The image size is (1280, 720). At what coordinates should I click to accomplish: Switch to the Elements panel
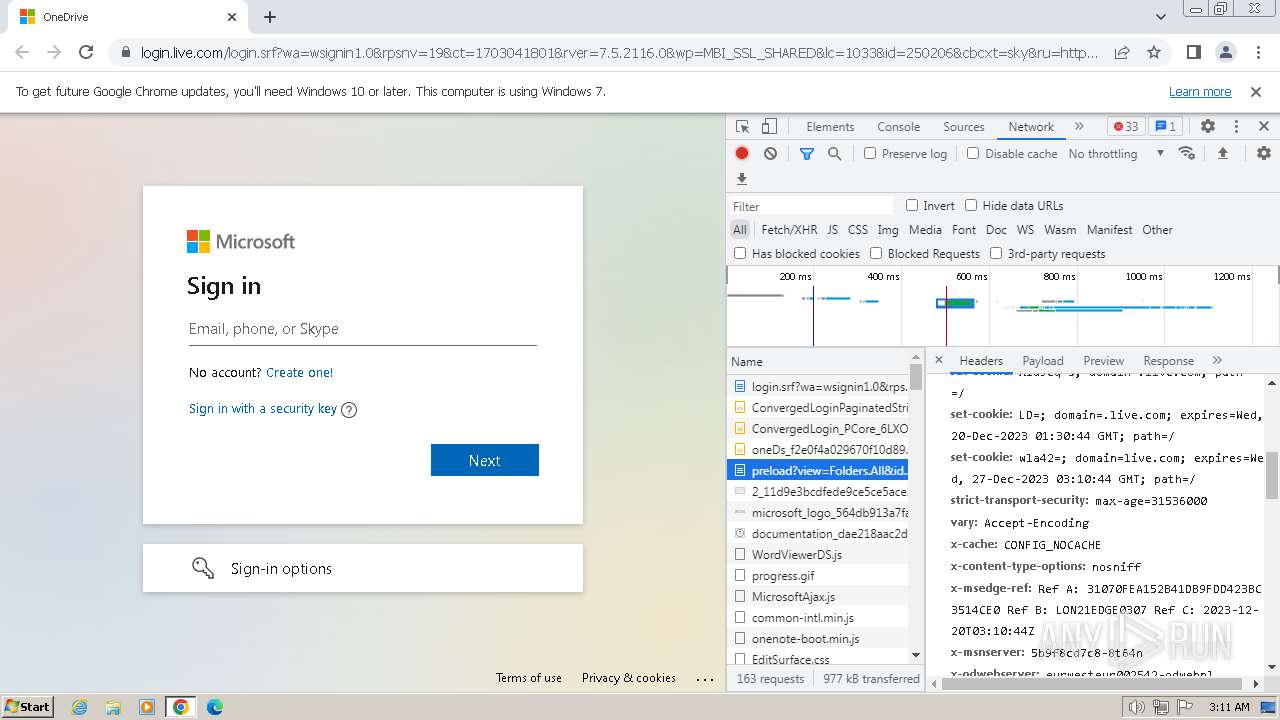(x=830, y=127)
